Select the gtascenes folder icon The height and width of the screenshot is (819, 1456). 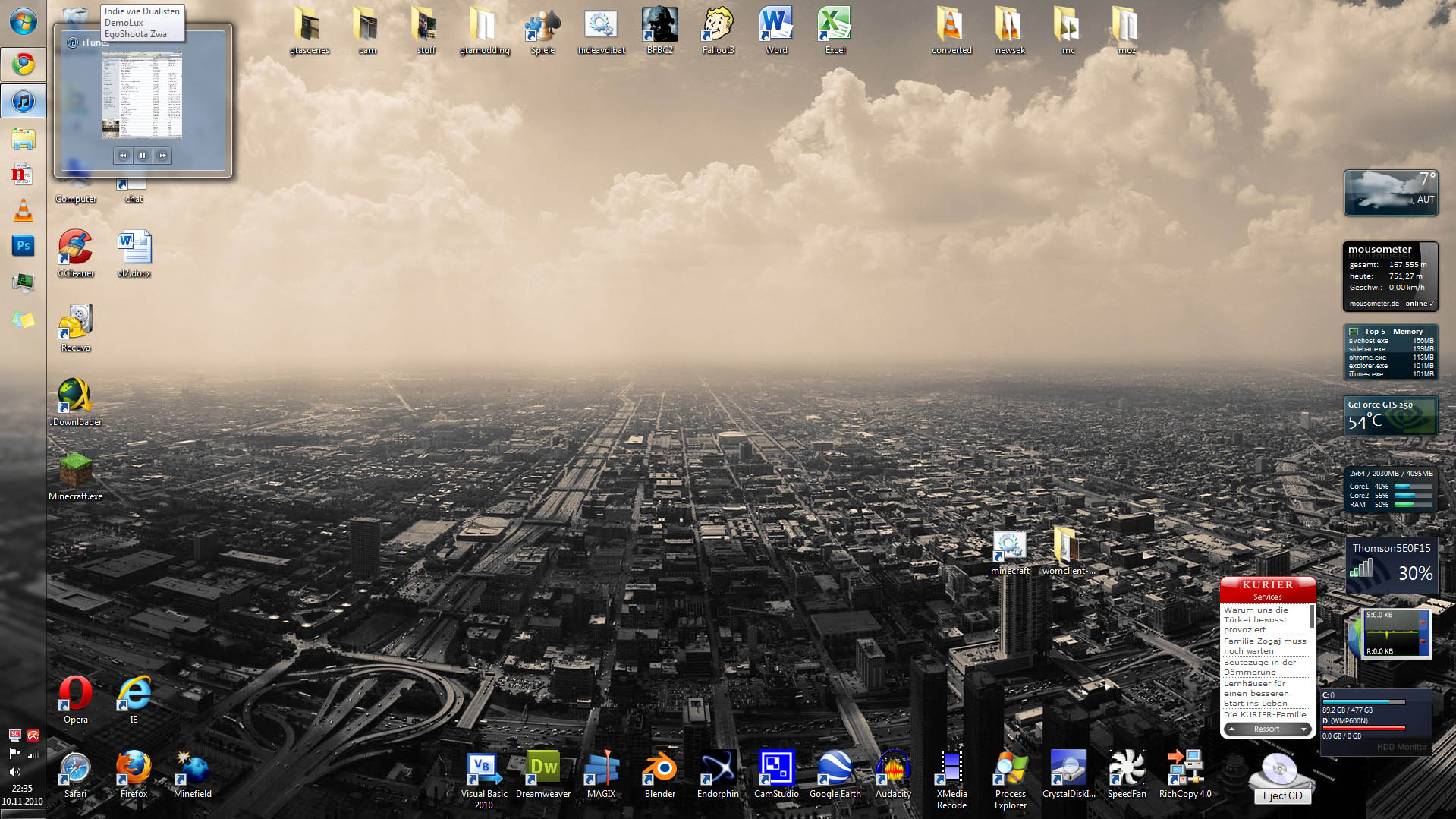click(x=310, y=31)
